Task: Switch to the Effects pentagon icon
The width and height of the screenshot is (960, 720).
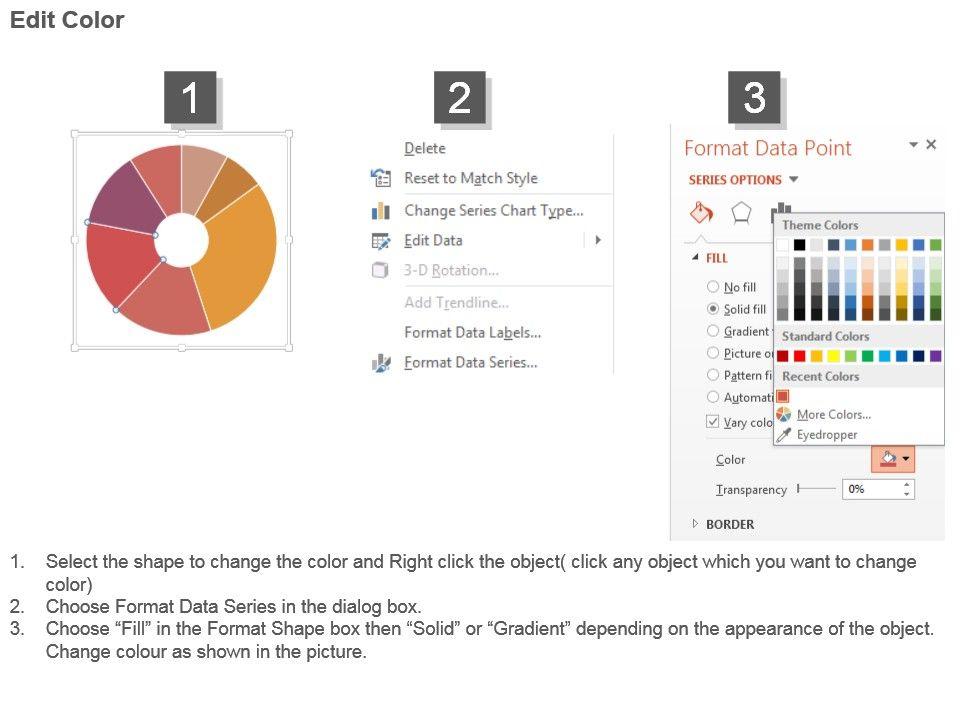Action: (x=741, y=212)
